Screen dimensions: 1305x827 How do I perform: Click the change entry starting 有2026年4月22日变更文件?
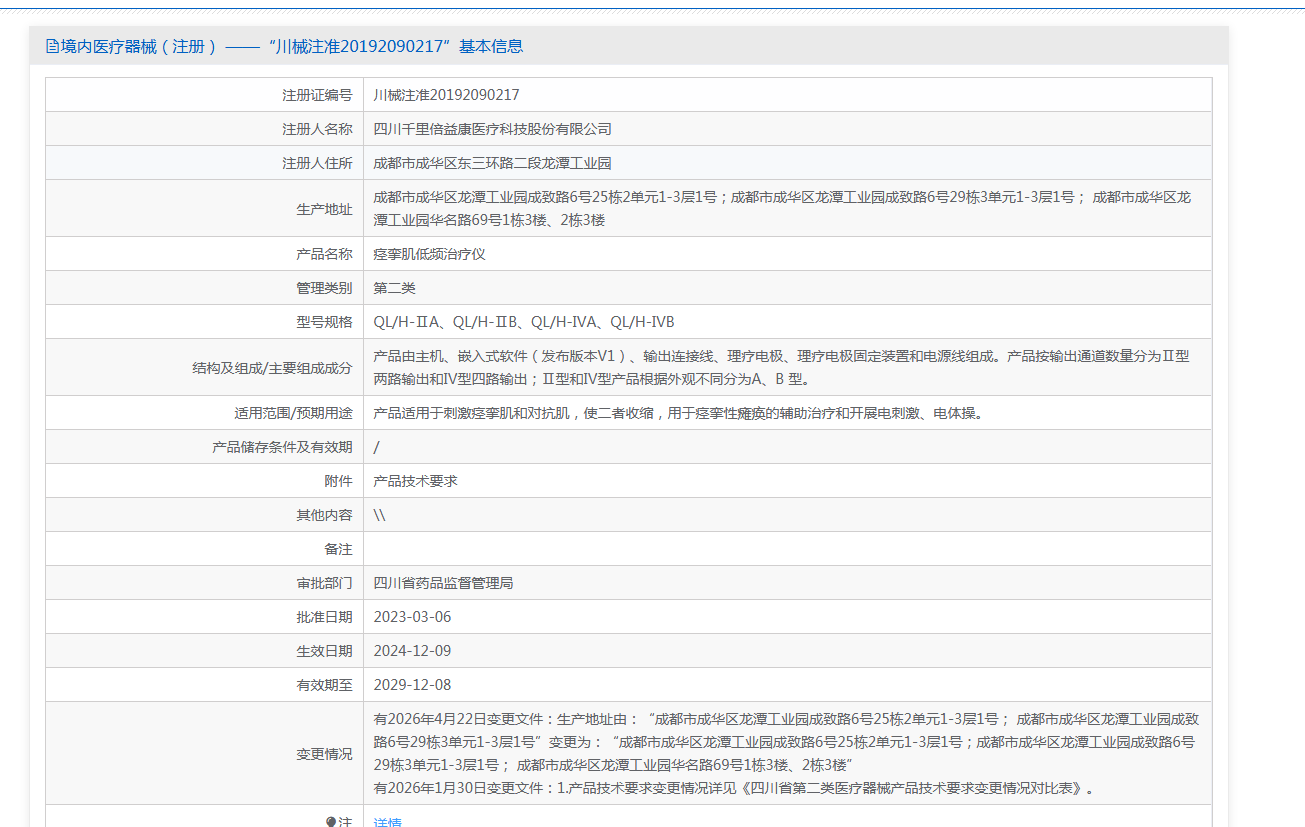point(786,742)
